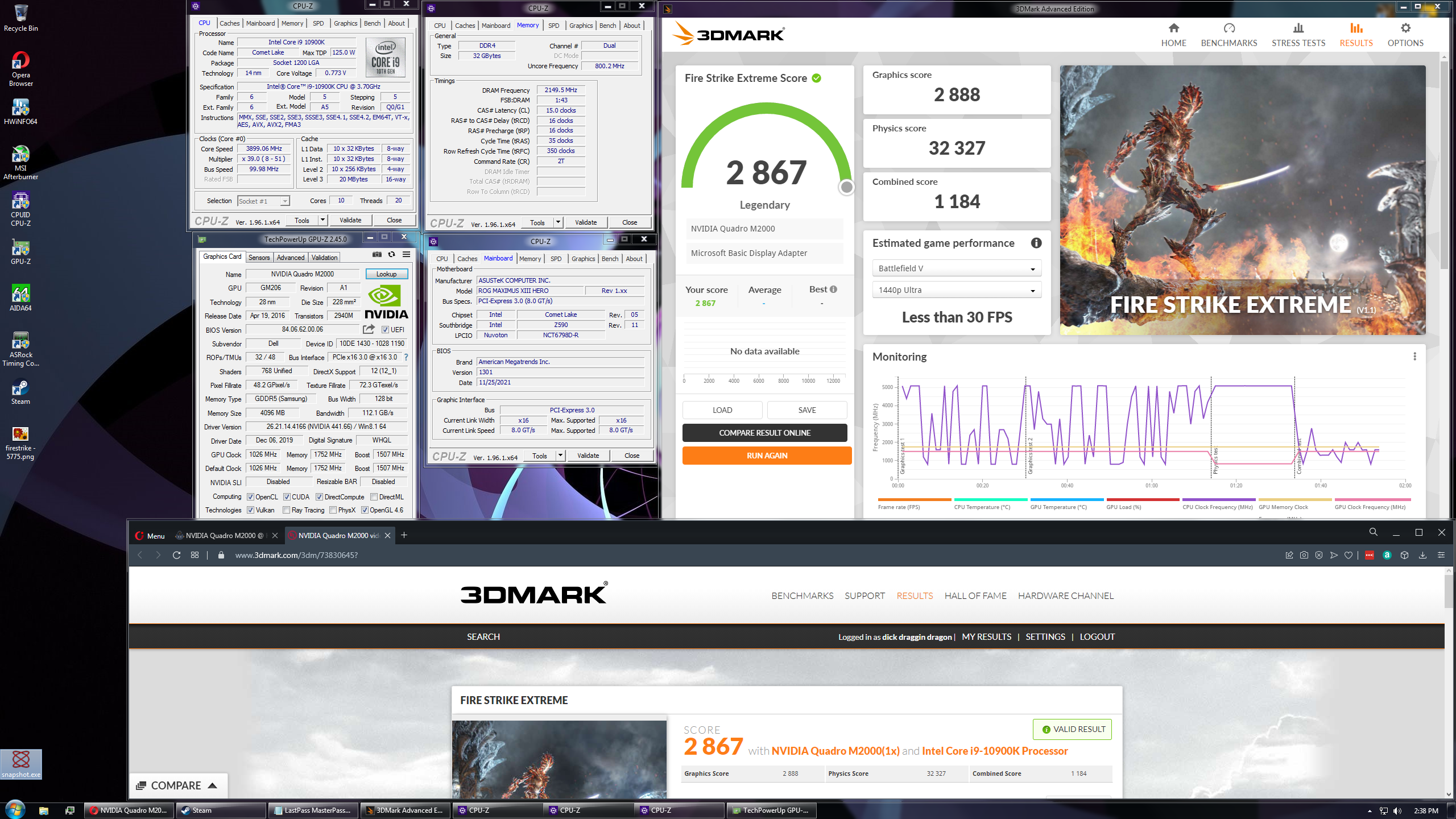Expand Tools arrow in CPU-Z CPU window
The height and width of the screenshot is (819, 1456).
tap(322, 220)
